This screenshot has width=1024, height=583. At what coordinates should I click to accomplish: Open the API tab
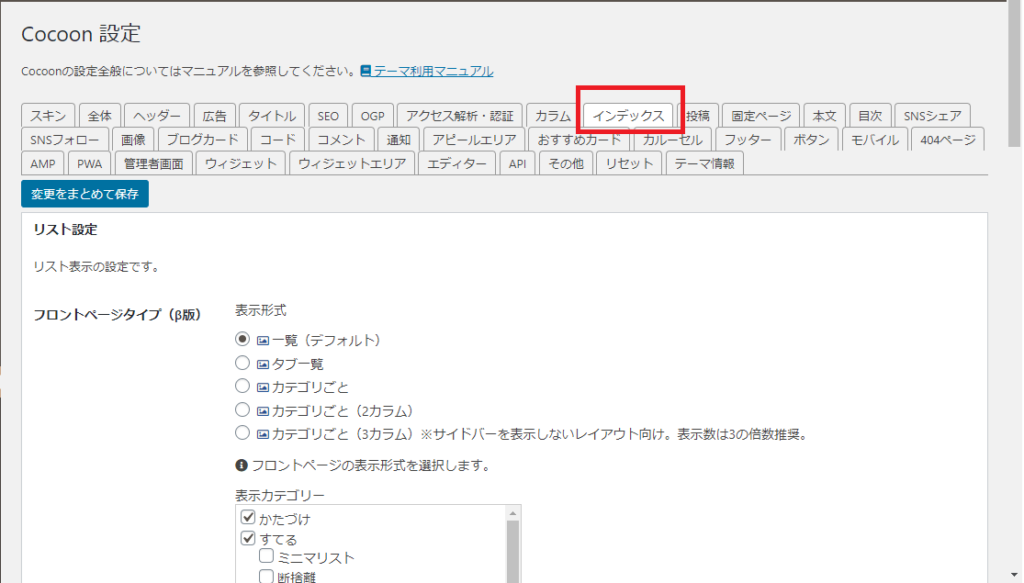[x=517, y=164]
